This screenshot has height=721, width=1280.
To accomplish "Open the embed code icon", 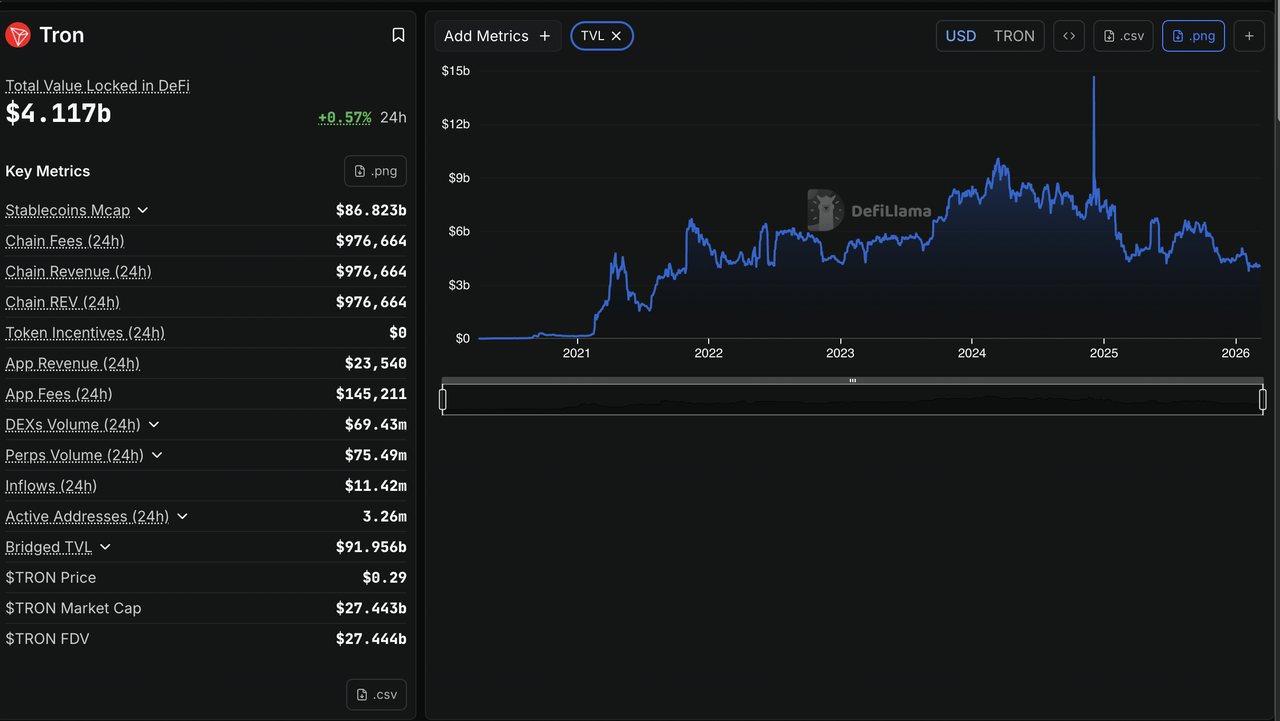I will 1069,36.
